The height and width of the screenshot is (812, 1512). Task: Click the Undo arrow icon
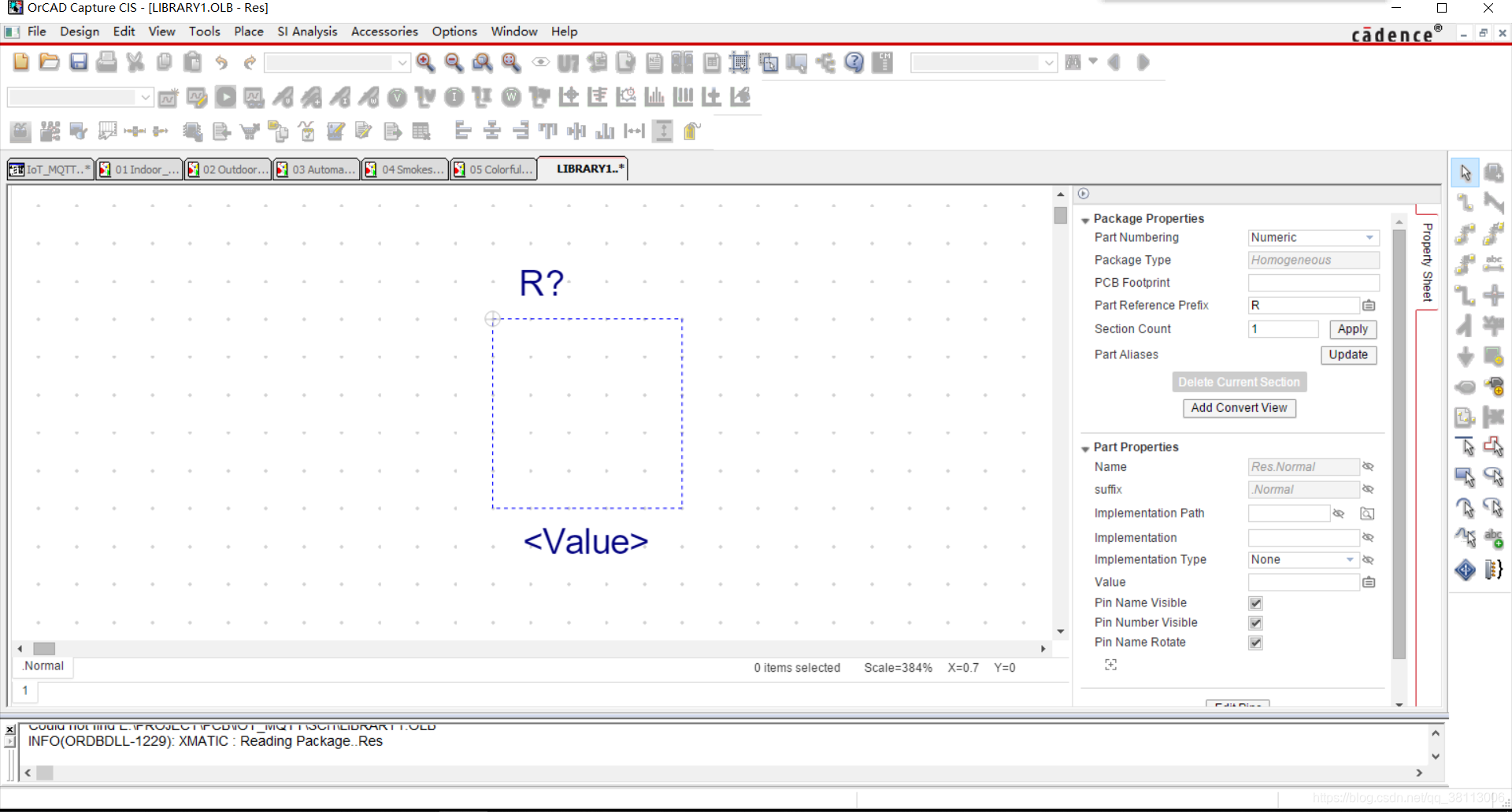pos(221,62)
